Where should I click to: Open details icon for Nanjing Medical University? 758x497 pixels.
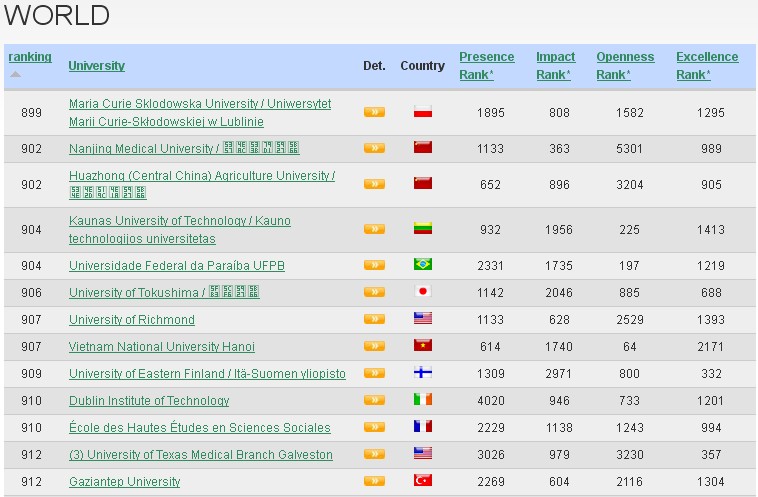pyautogui.click(x=374, y=149)
